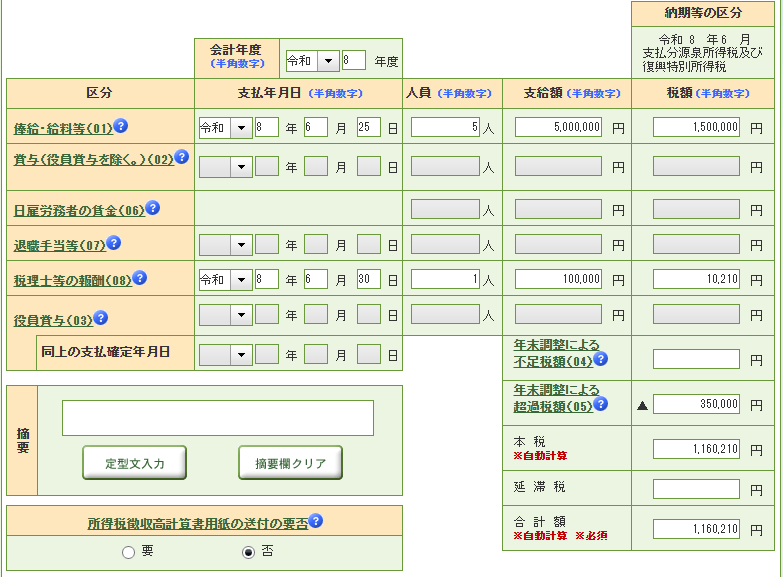The width and height of the screenshot is (783, 577).
Task: Open era dropdown in 税理士等の報酬 row
Action: (x=226, y=280)
